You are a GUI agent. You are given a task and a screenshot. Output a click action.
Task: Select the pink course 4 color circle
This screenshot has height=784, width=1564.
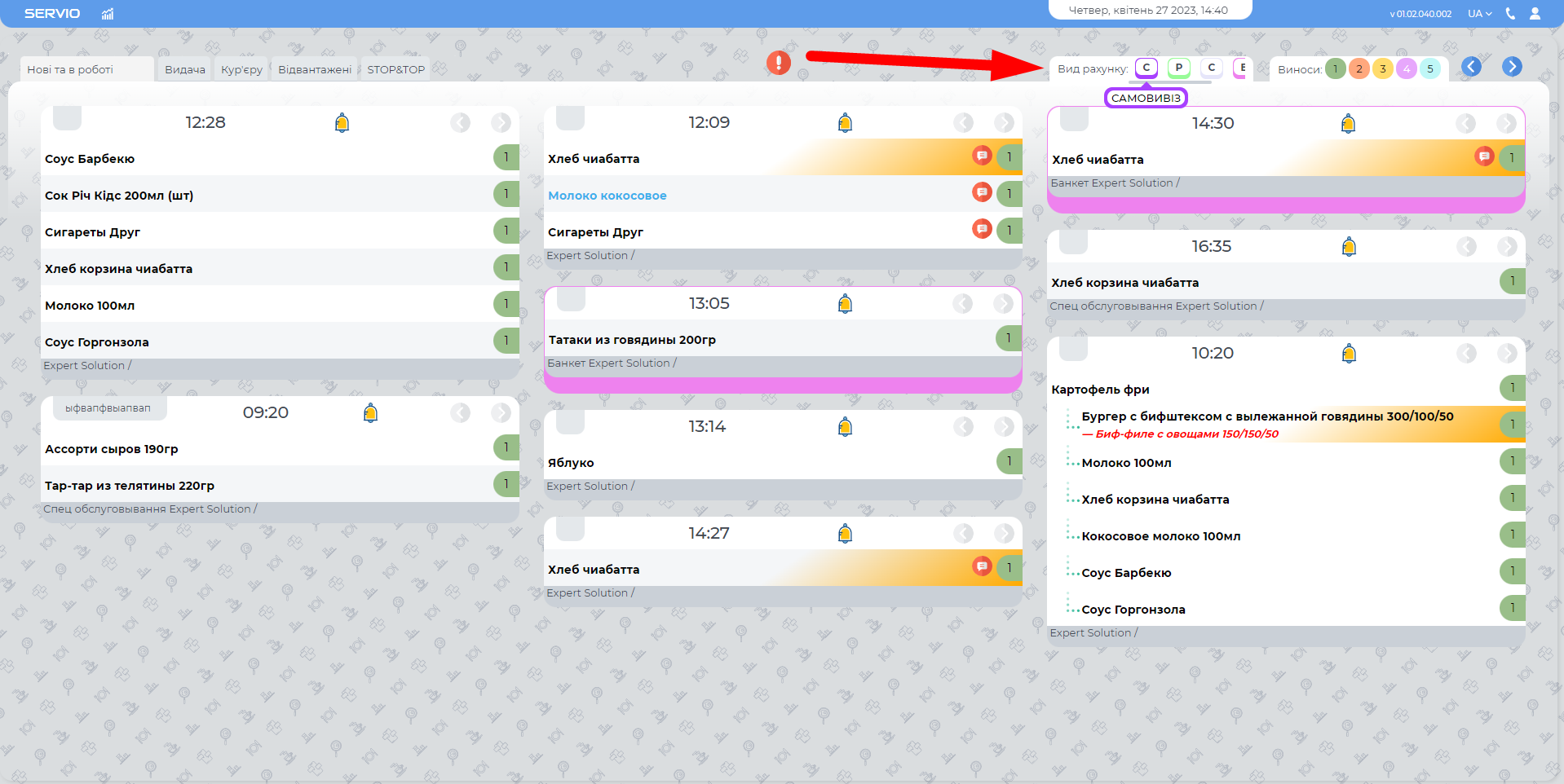[1407, 69]
